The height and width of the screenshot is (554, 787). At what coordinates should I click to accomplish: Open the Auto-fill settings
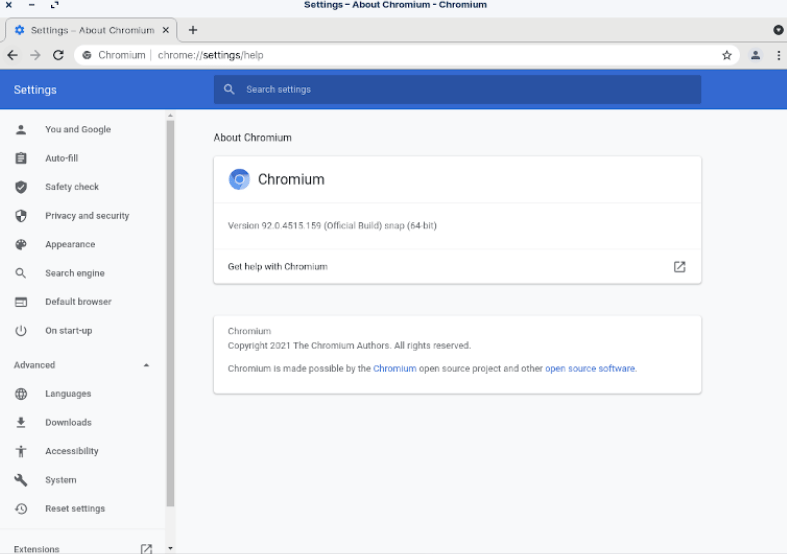pyautogui.click(x=61, y=158)
